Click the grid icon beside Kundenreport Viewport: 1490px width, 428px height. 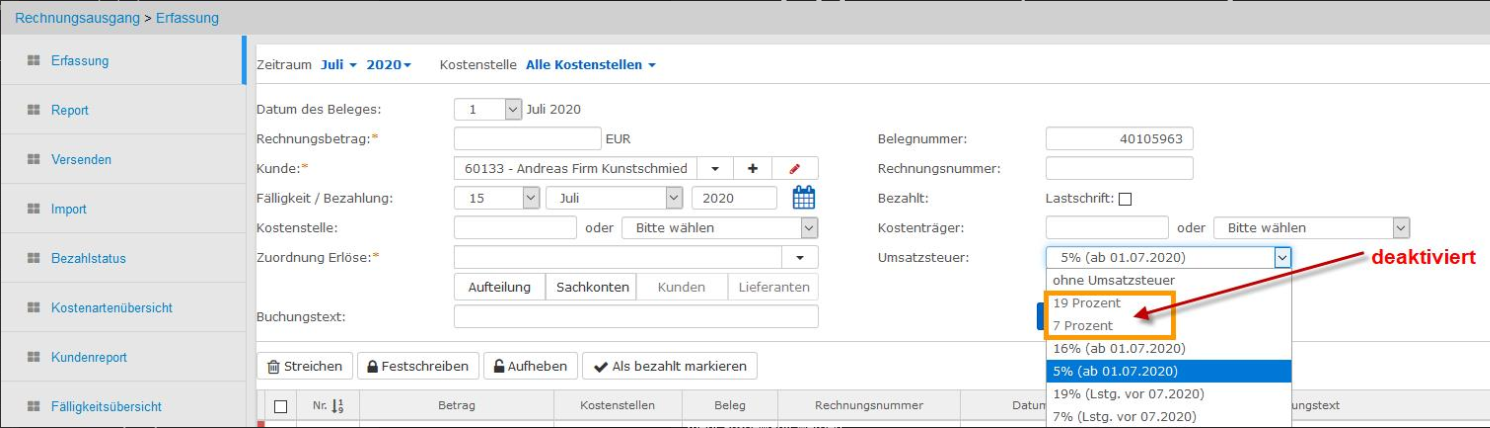pyautogui.click(x=33, y=357)
